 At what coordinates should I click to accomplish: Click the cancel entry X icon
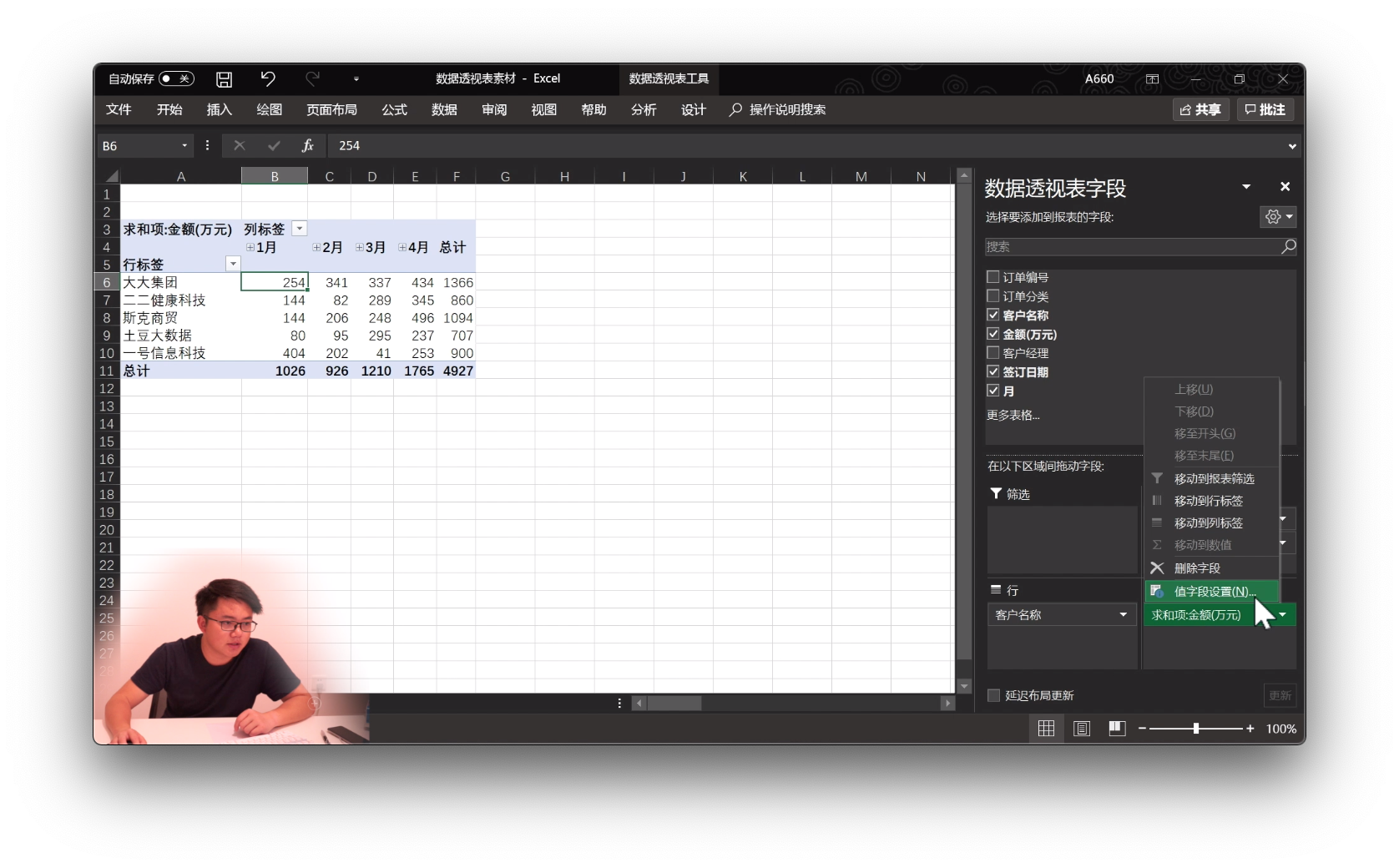pyautogui.click(x=240, y=145)
